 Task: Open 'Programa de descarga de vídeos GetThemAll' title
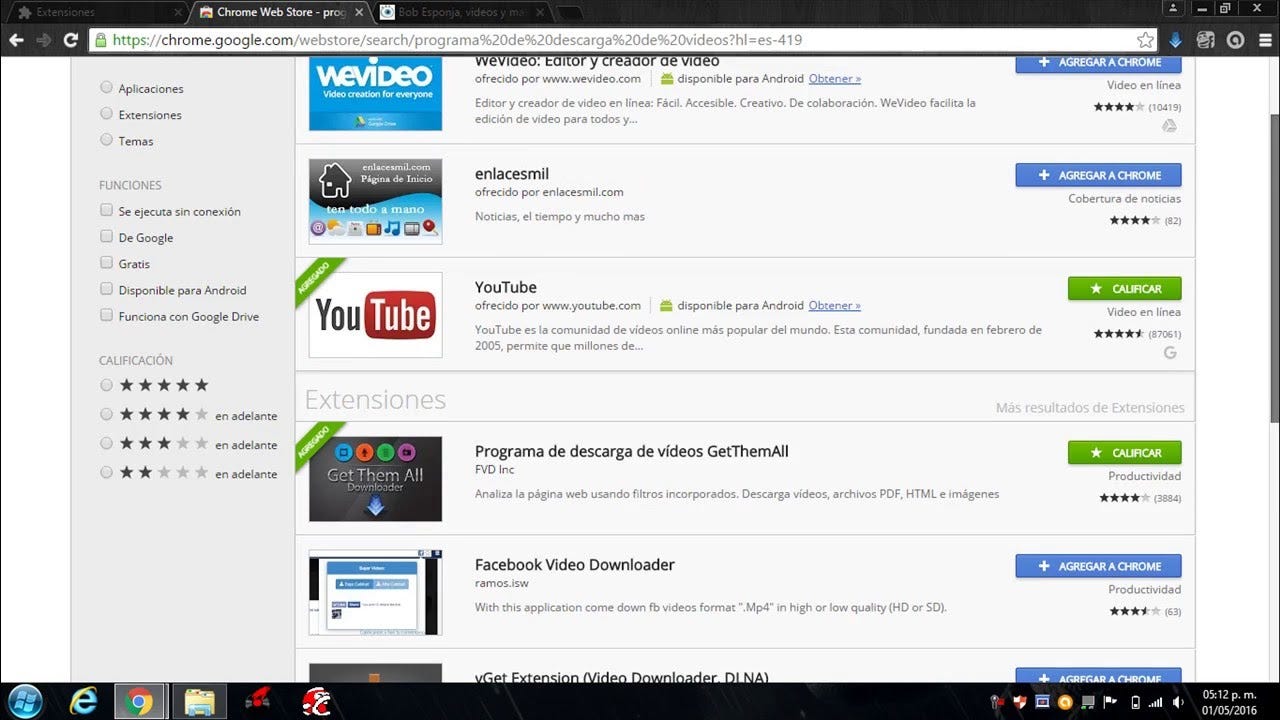(632, 451)
